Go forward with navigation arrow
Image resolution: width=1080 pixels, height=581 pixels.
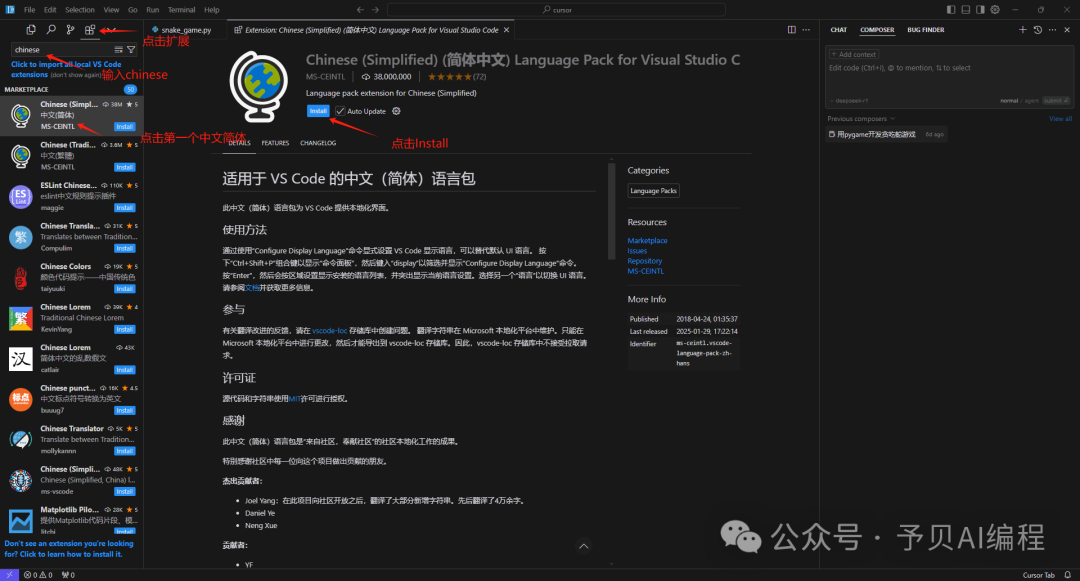point(375,10)
